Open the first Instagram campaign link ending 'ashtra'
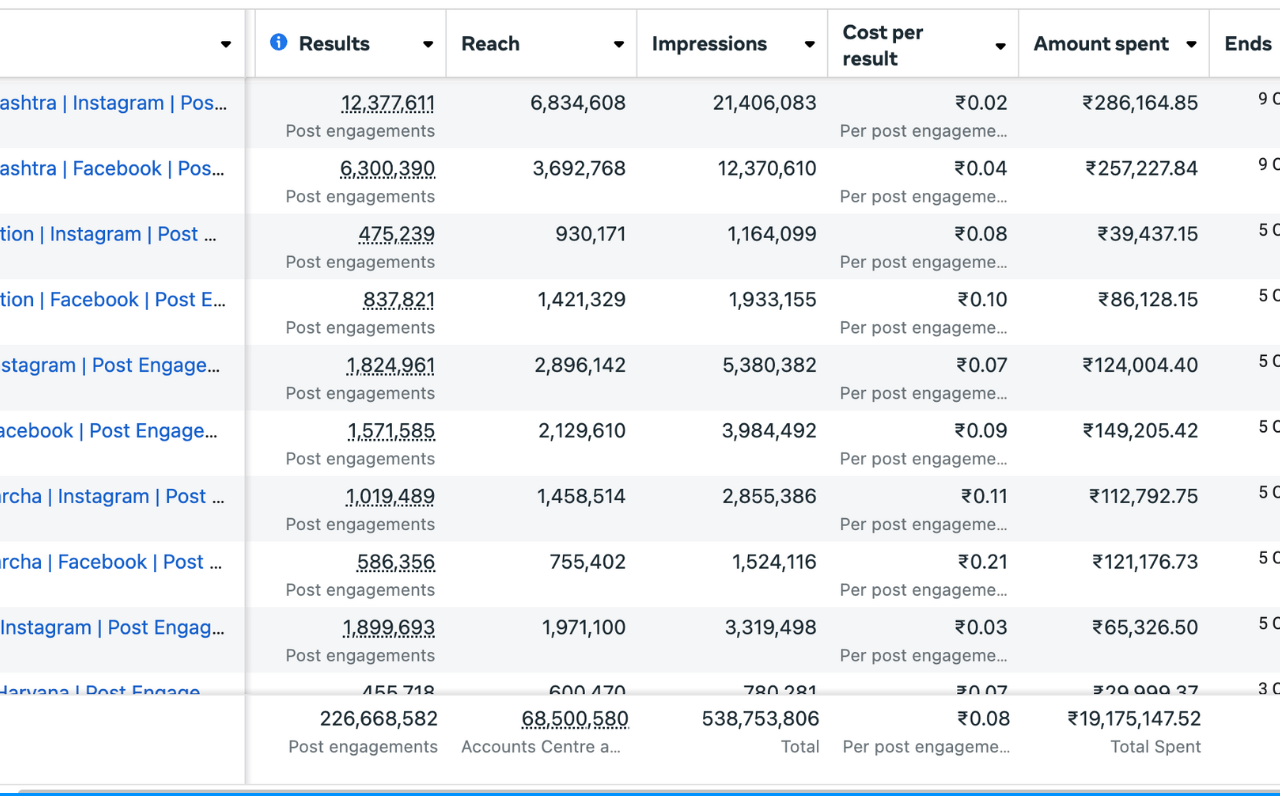 [112, 103]
